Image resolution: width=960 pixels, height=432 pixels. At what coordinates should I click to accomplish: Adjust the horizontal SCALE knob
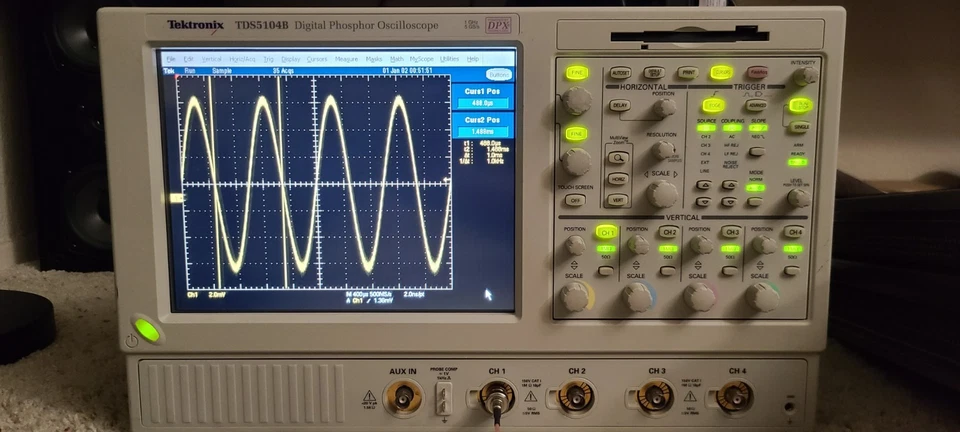point(662,194)
